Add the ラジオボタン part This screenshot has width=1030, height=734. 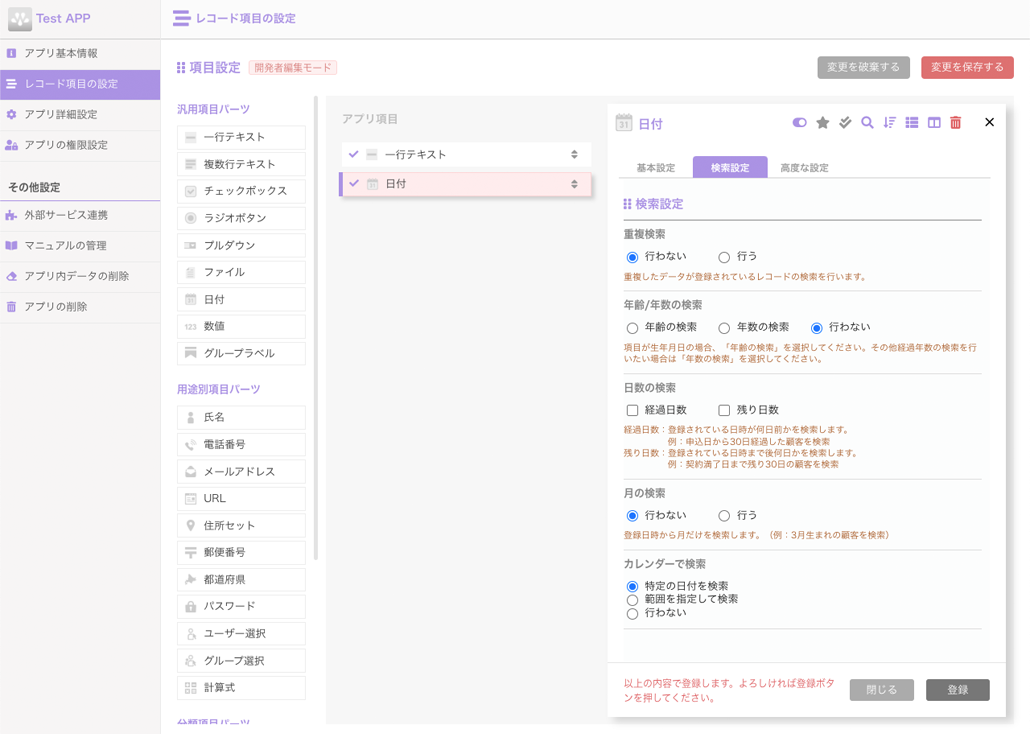click(x=241, y=218)
